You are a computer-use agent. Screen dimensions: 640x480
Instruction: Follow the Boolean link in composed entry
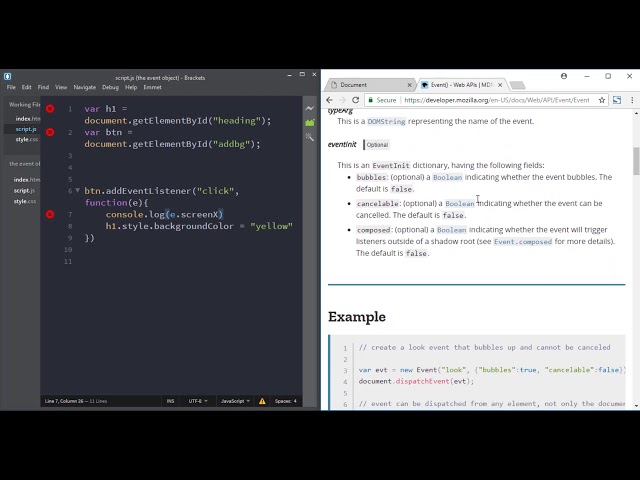[451, 230]
